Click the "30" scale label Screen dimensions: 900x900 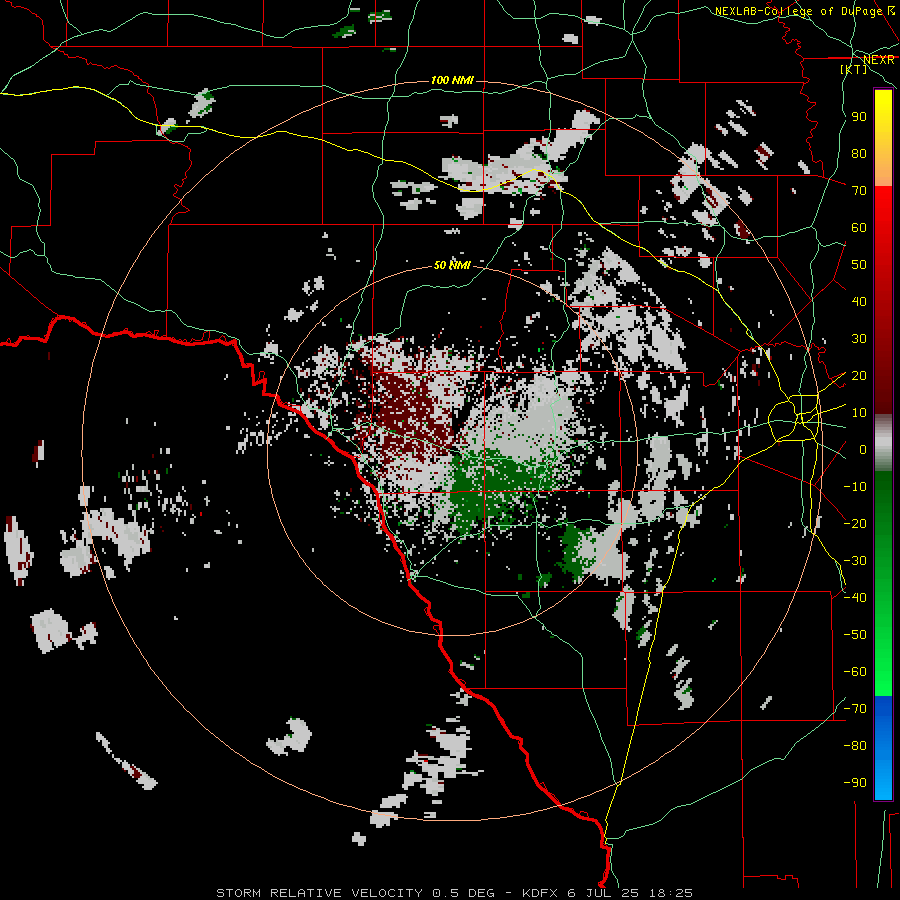pyautogui.click(x=859, y=339)
